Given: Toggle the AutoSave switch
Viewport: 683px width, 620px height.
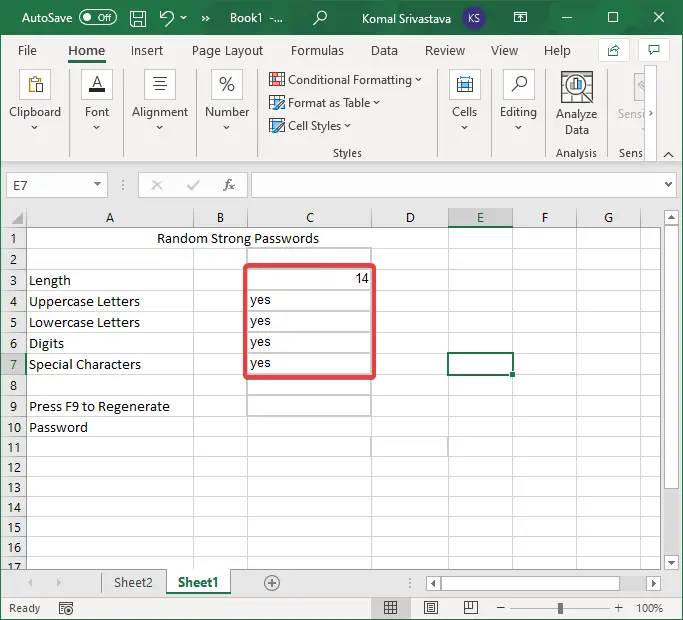Looking at the screenshot, I should tap(98, 17).
